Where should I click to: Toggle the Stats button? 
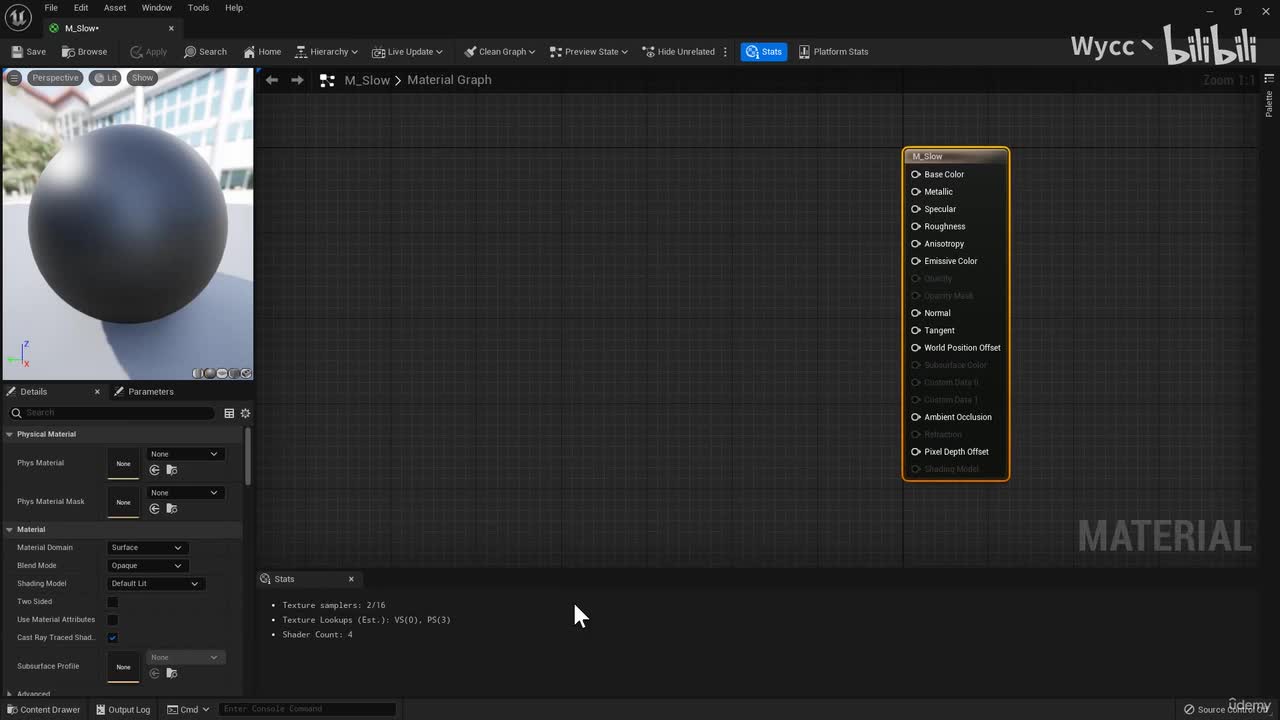[x=764, y=52]
